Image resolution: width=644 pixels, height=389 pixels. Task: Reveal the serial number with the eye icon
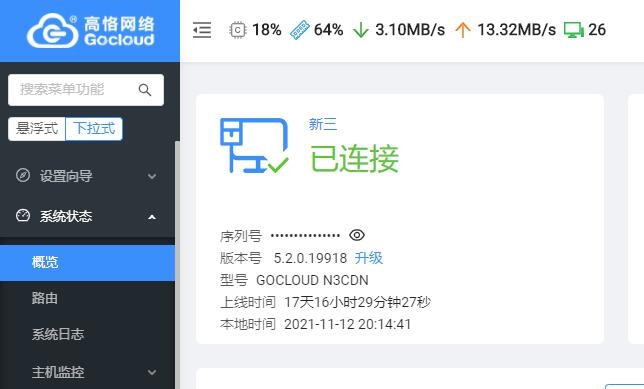[357, 235]
